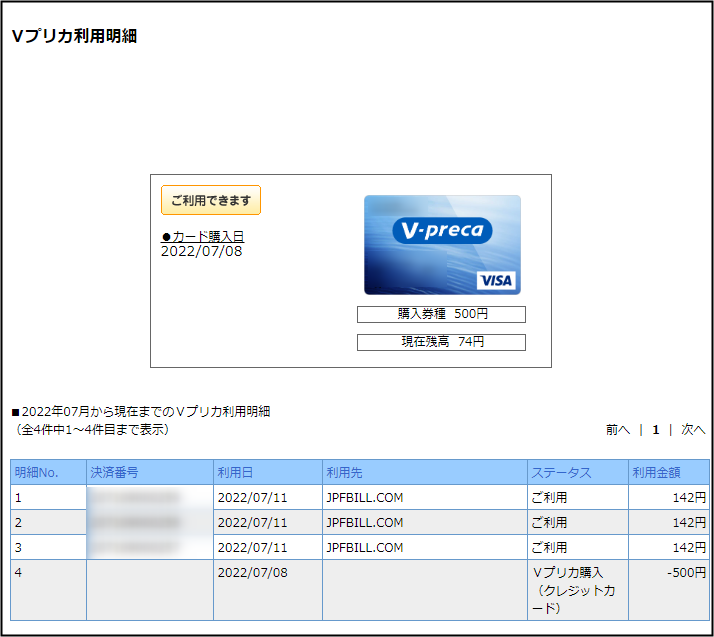This screenshot has width=714, height=637.
Task: Click the 決済番号 column header
Action: 114,472
